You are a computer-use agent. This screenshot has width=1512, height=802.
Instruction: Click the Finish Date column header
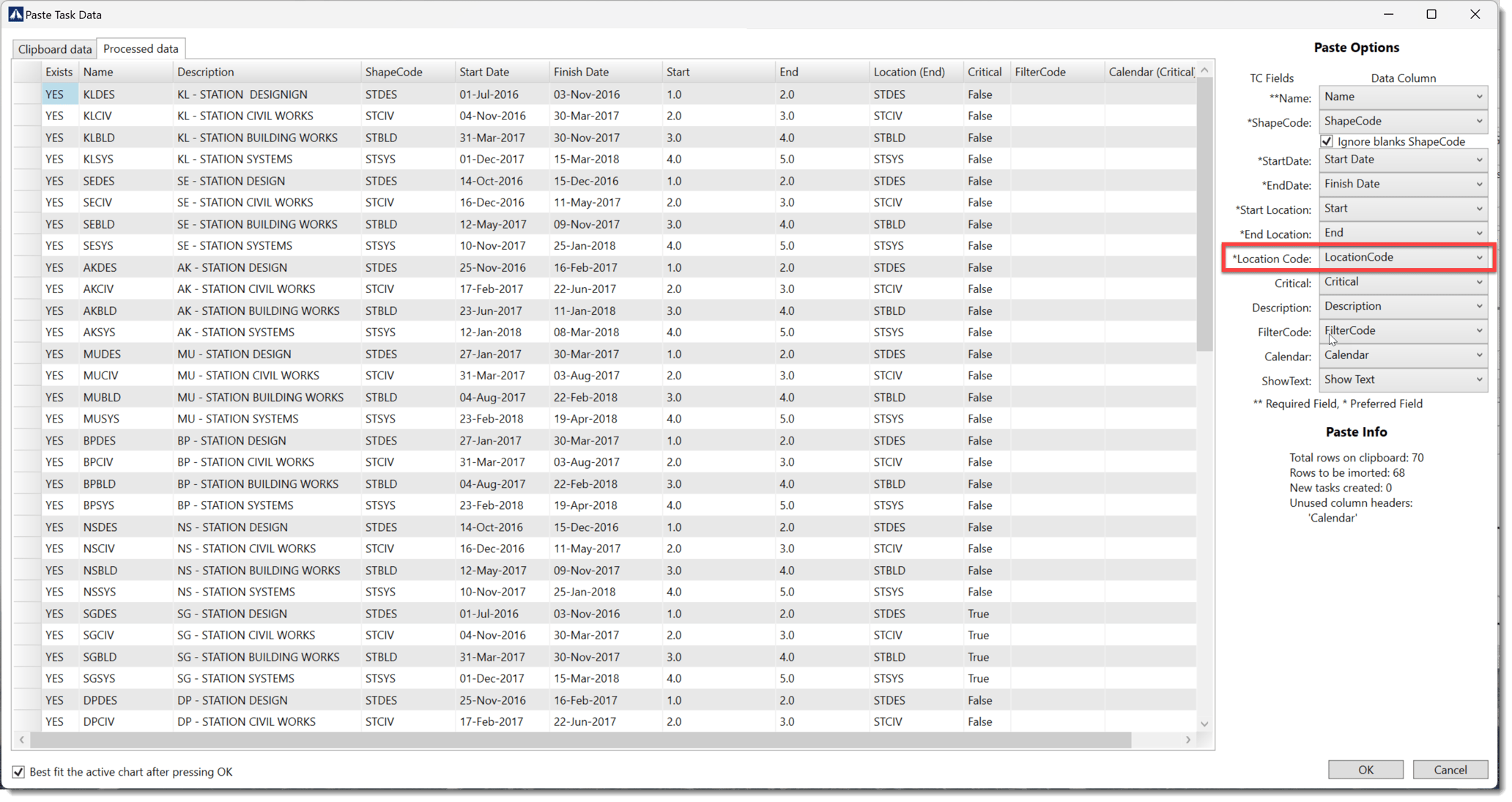click(x=581, y=72)
